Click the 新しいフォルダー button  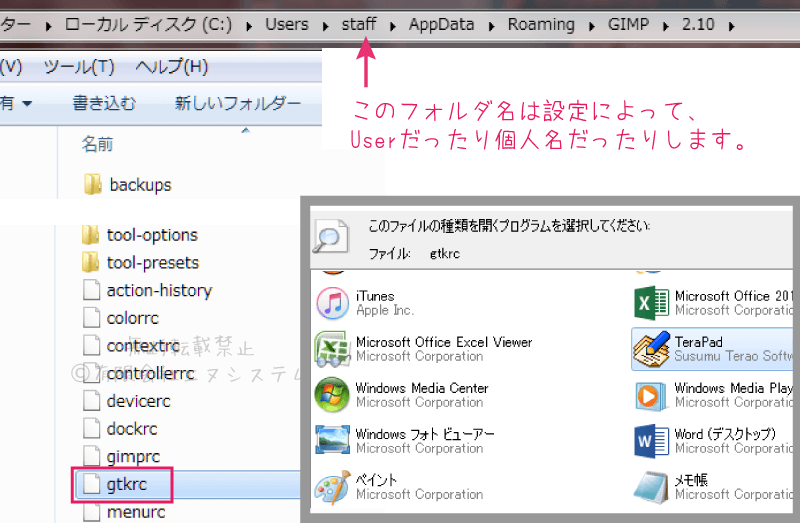click(238, 103)
